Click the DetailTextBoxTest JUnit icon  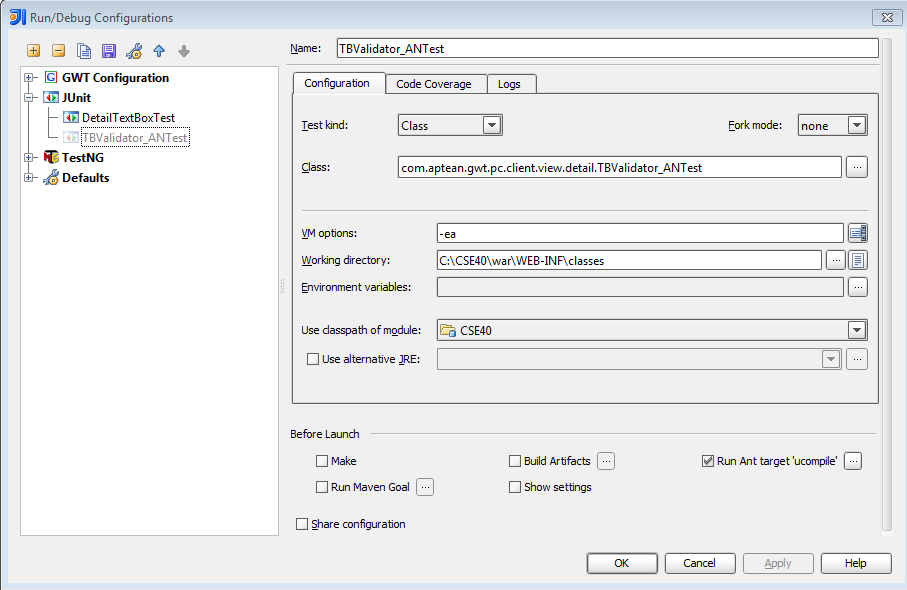coord(71,117)
